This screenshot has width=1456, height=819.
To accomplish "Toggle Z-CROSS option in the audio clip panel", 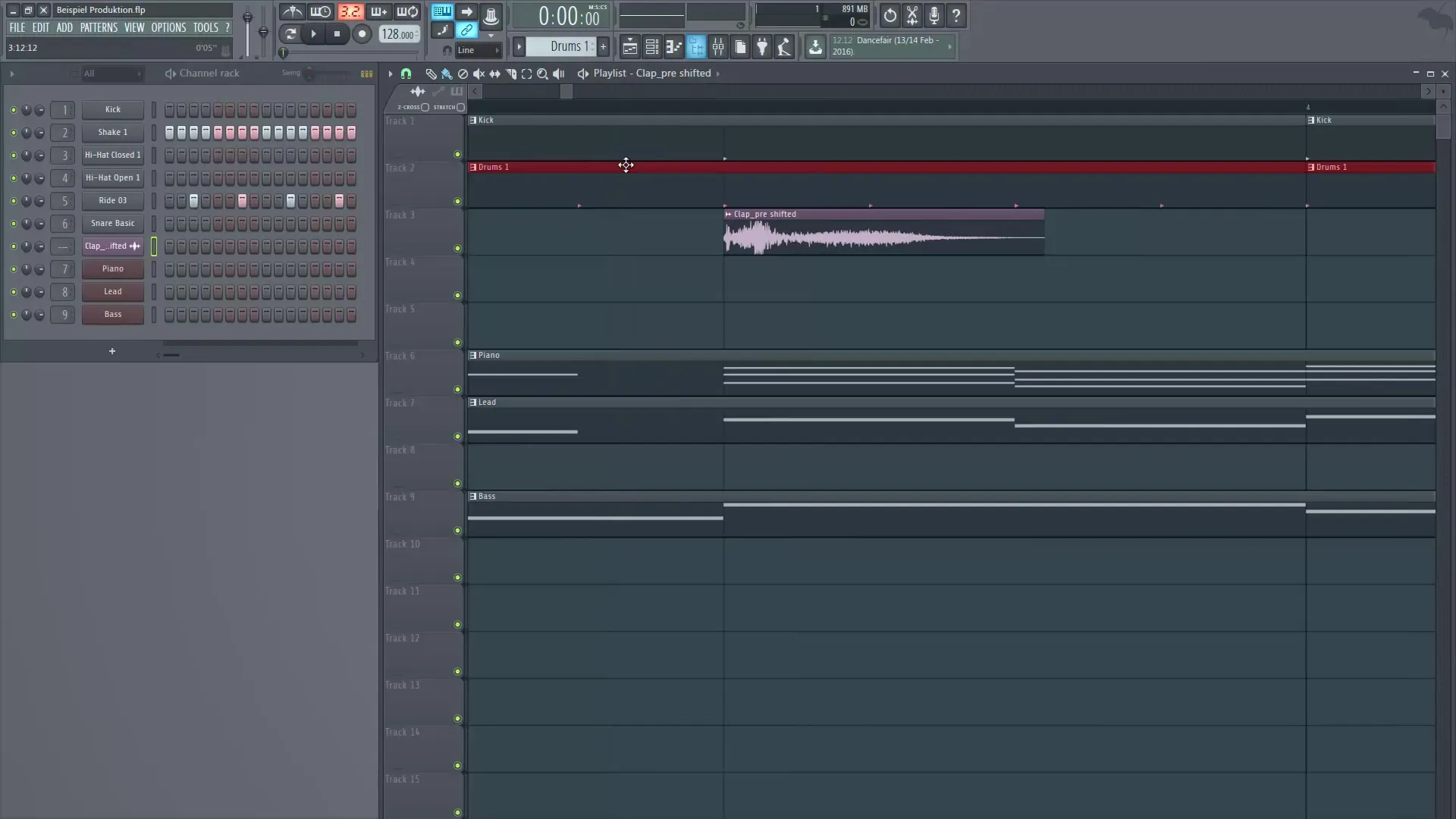I will [x=425, y=108].
